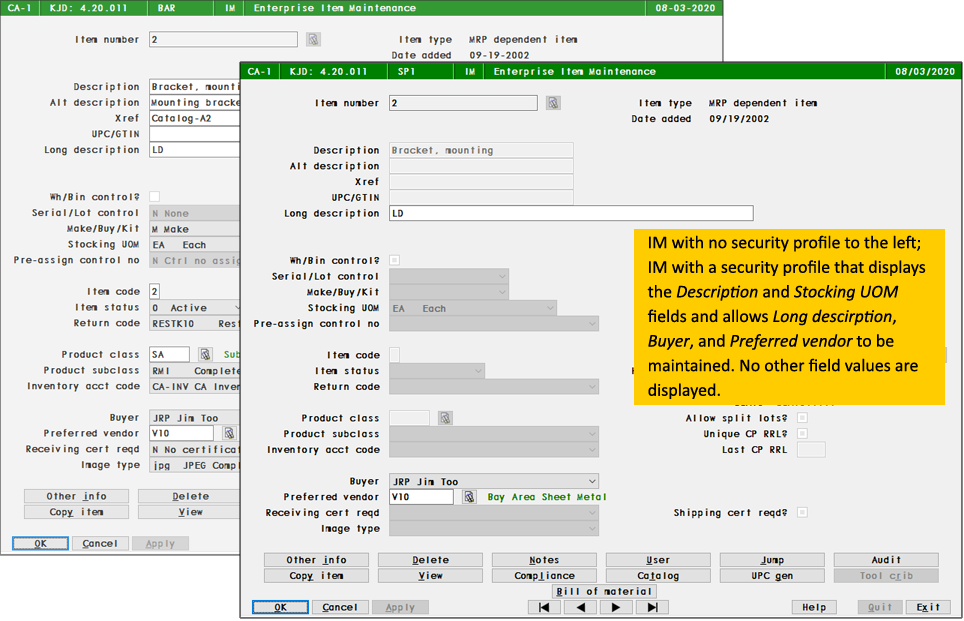The height and width of the screenshot is (621, 964).
Task: Open Return code dropdown in front window
Action: (494, 387)
